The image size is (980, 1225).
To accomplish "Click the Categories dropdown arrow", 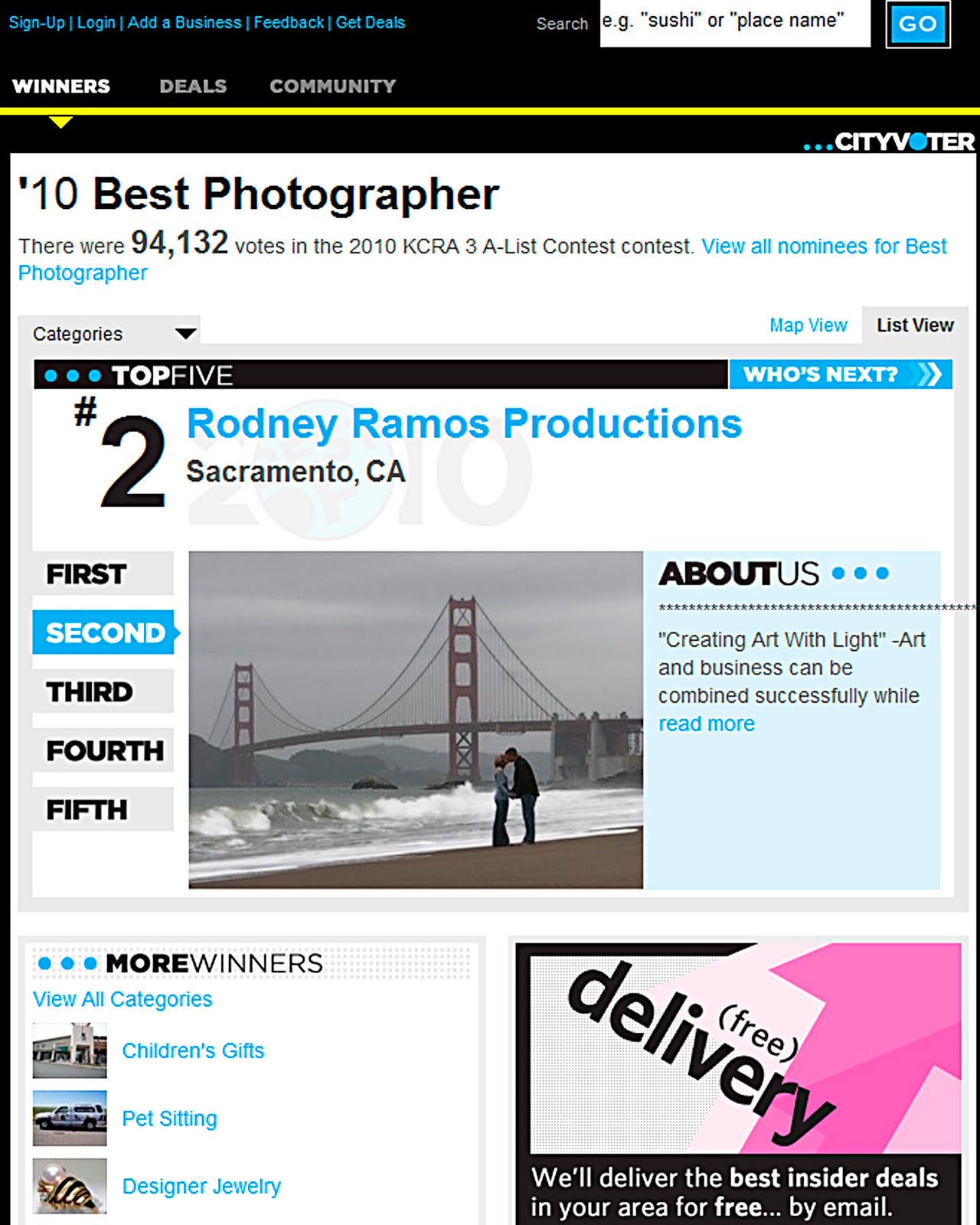I will 185,334.
